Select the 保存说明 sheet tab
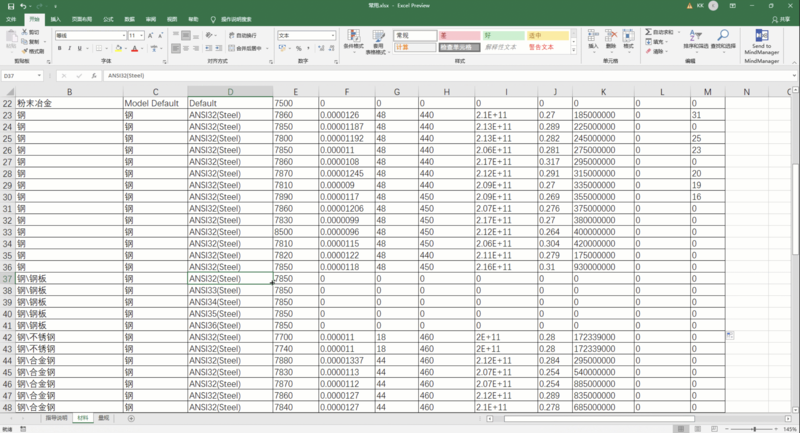800x433 pixels. (x=56, y=418)
